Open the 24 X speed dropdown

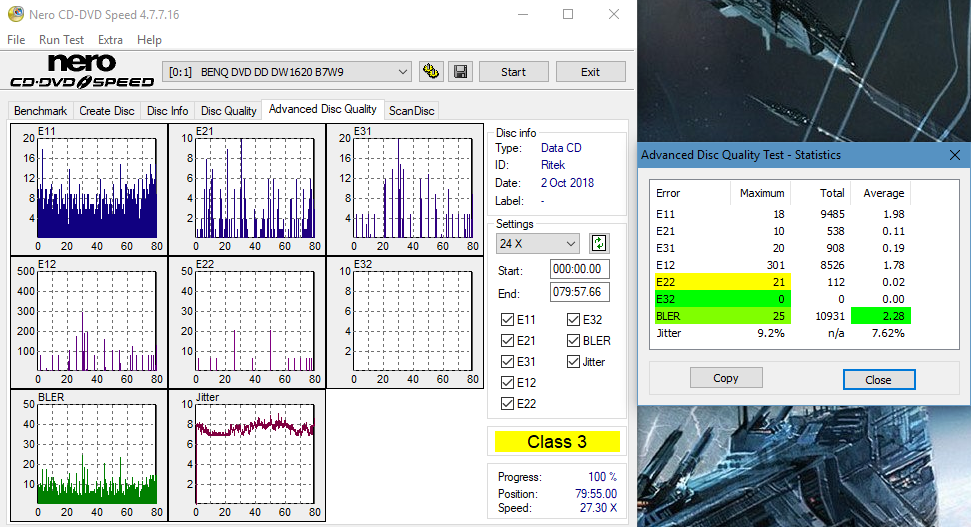pyautogui.click(x=537, y=243)
